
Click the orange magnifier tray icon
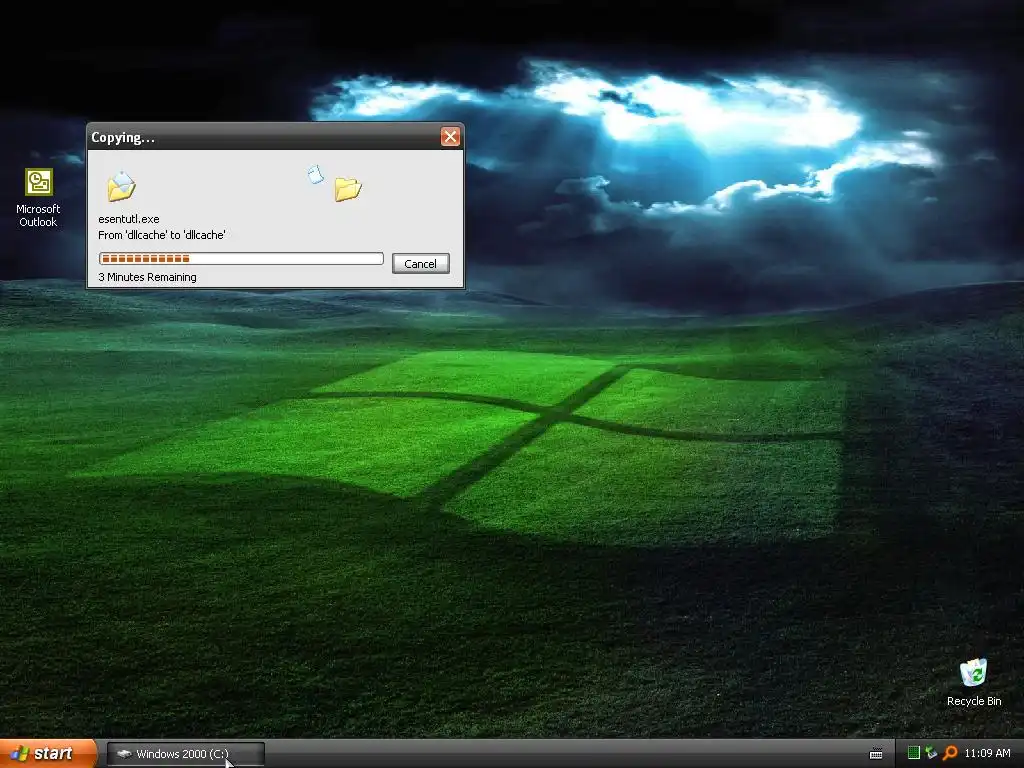point(950,753)
